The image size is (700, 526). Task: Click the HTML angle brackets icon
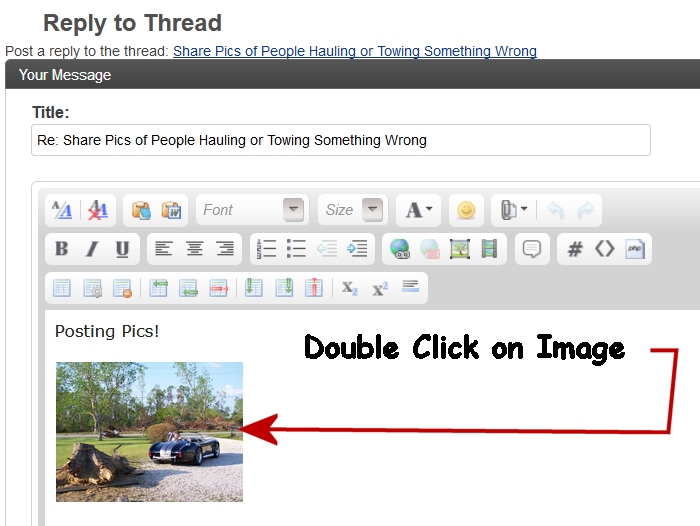coord(604,249)
